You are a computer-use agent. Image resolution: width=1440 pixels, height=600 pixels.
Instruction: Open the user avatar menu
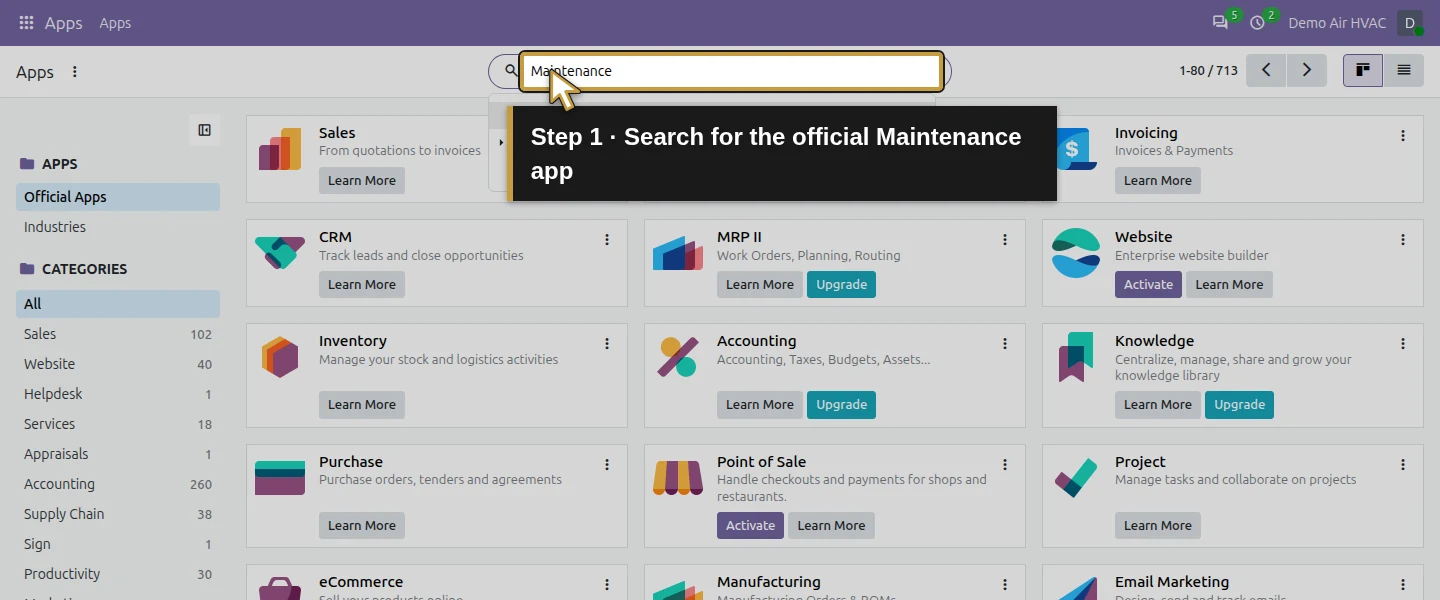[x=1409, y=22]
